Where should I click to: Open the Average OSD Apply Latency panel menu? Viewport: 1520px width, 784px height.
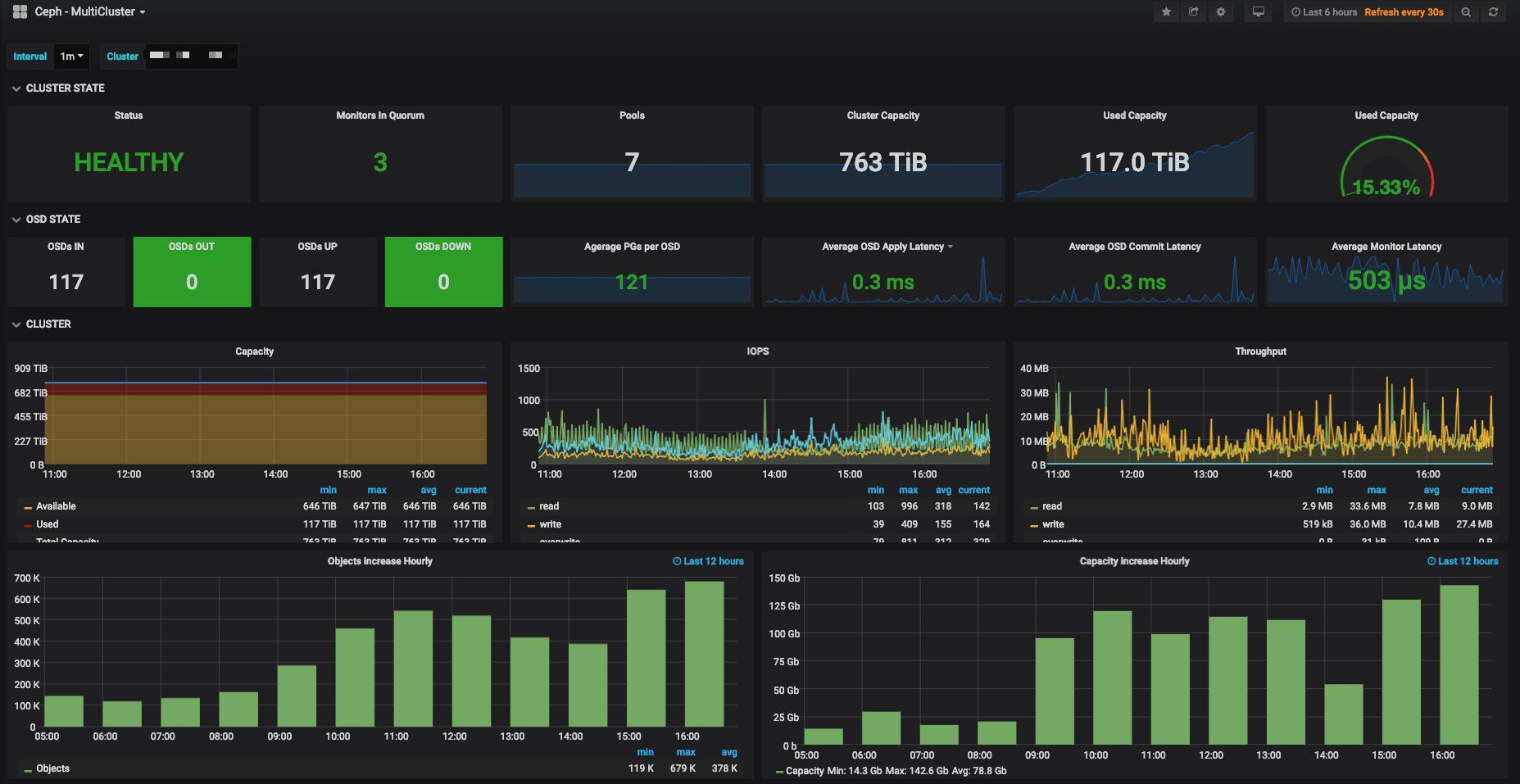pos(887,247)
